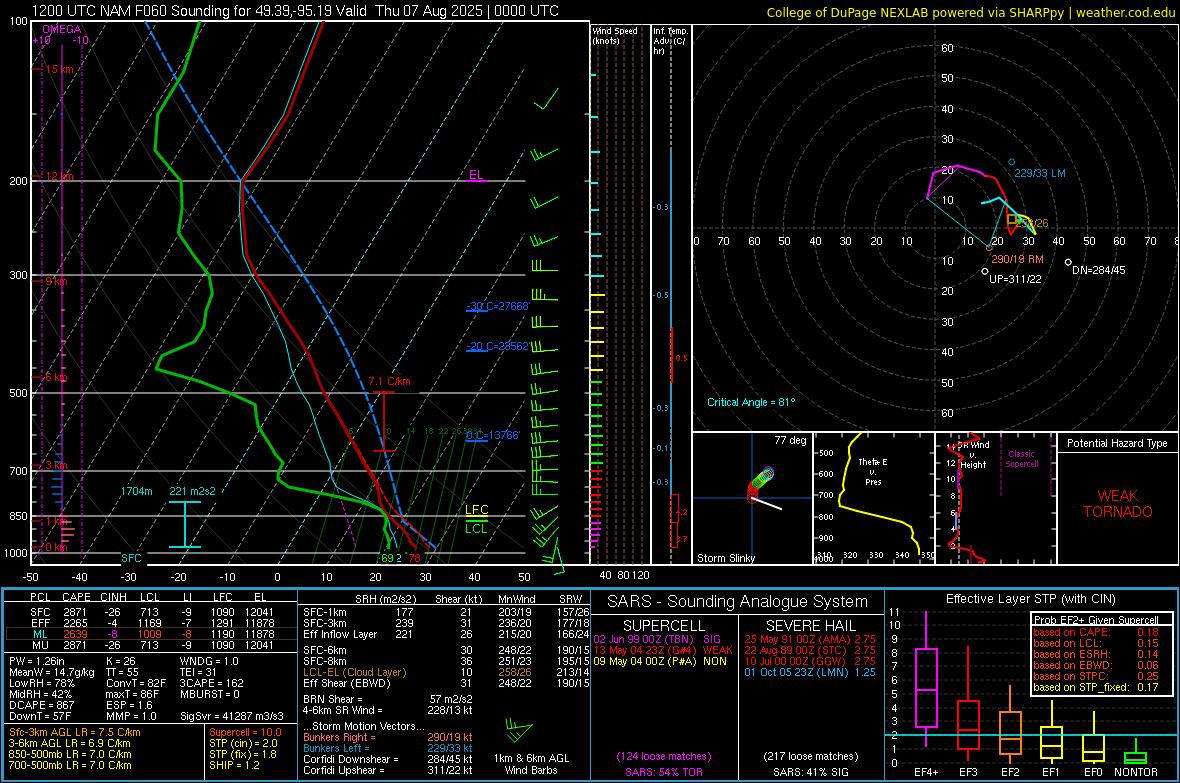Select the EFF parcel row

point(151,623)
